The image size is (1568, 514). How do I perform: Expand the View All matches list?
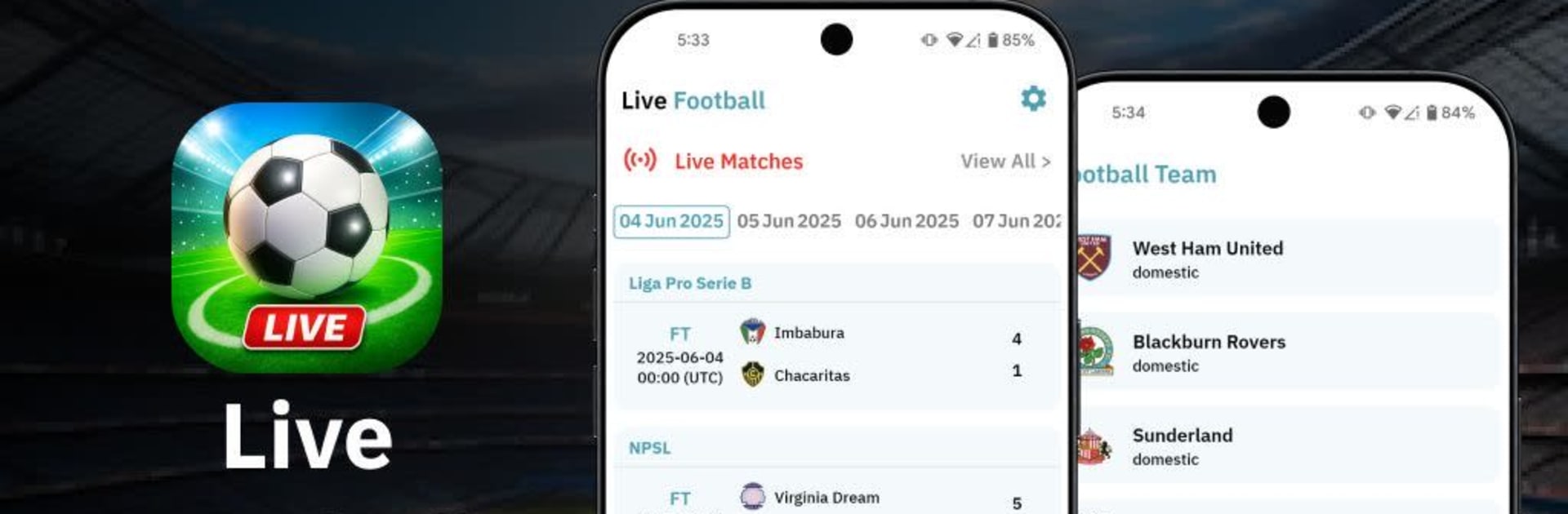click(x=1004, y=162)
